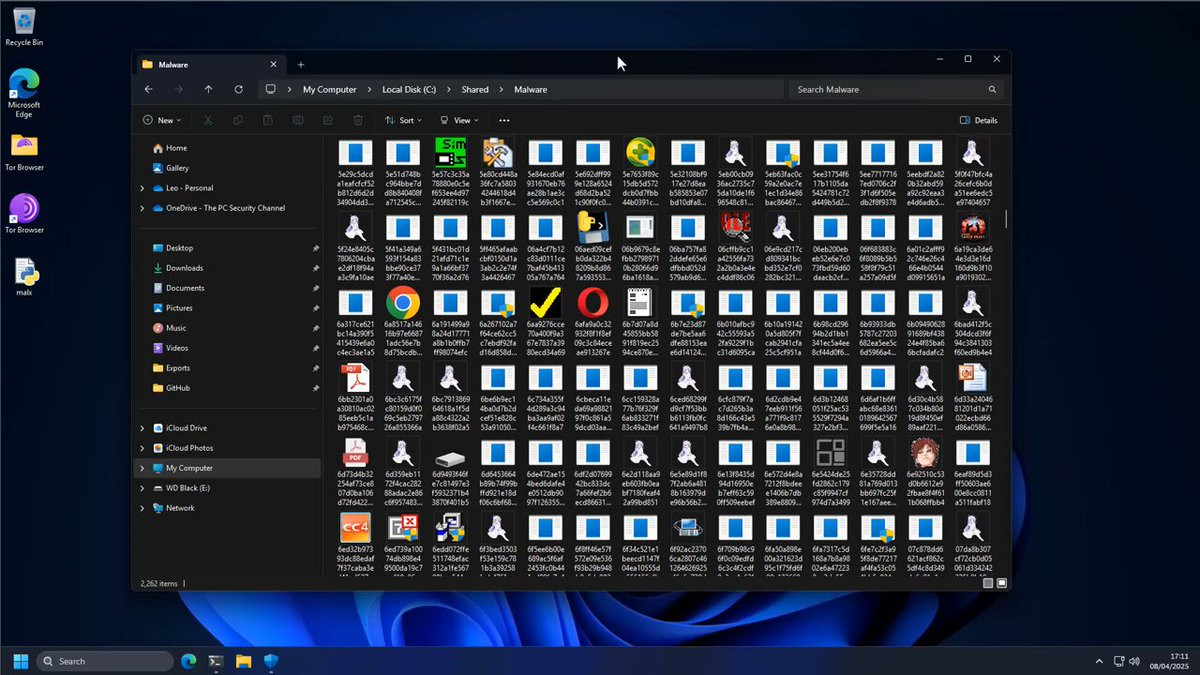Open Downloads in the navigation pane
Viewport: 1200px width, 675px height.
(x=184, y=268)
